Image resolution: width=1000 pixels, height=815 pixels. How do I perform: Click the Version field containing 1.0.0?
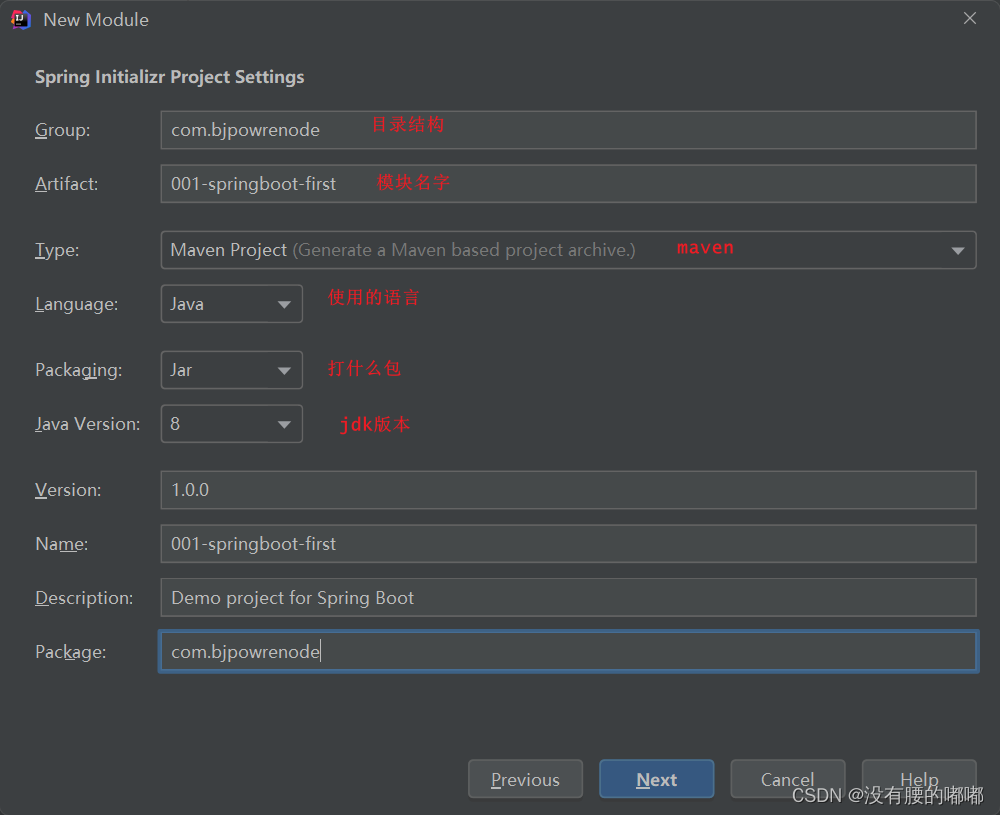point(568,490)
